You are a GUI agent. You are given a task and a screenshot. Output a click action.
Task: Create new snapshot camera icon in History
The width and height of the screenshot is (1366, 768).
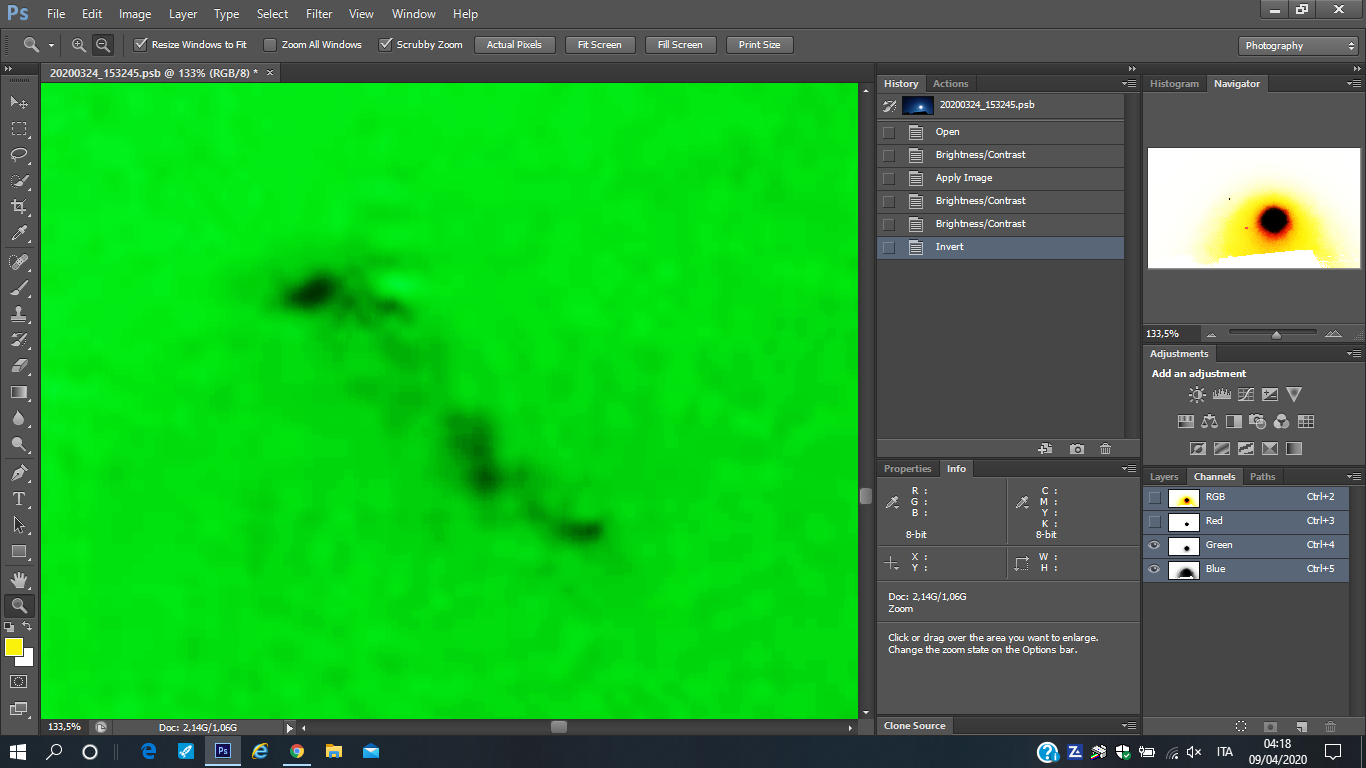click(1076, 449)
